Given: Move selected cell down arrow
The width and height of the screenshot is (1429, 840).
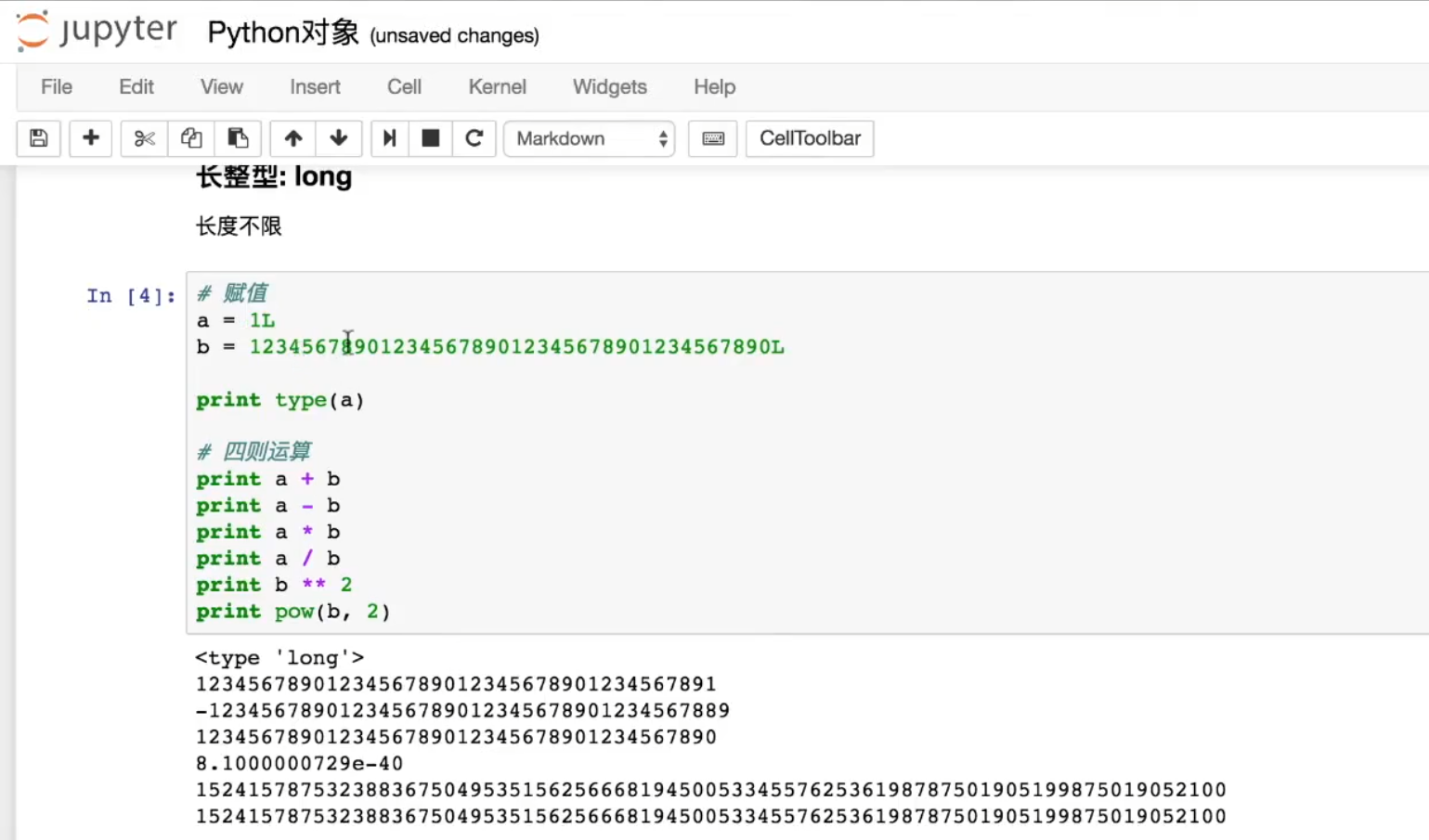Looking at the screenshot, I should (x=339, y=138).
